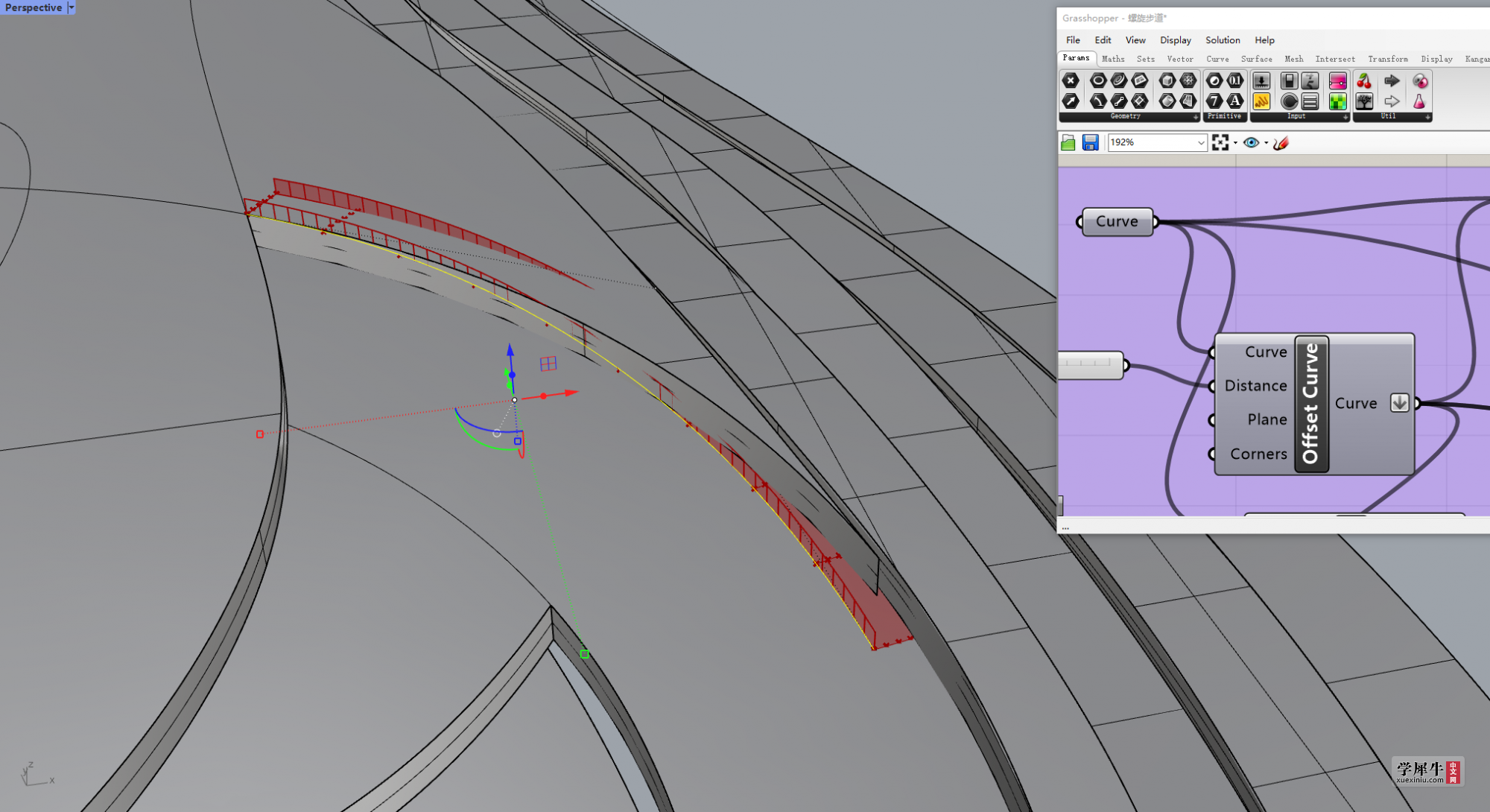Select the Line parameter icon
This screenshot has height=812, width=1490.
(x=1118, y=101)
